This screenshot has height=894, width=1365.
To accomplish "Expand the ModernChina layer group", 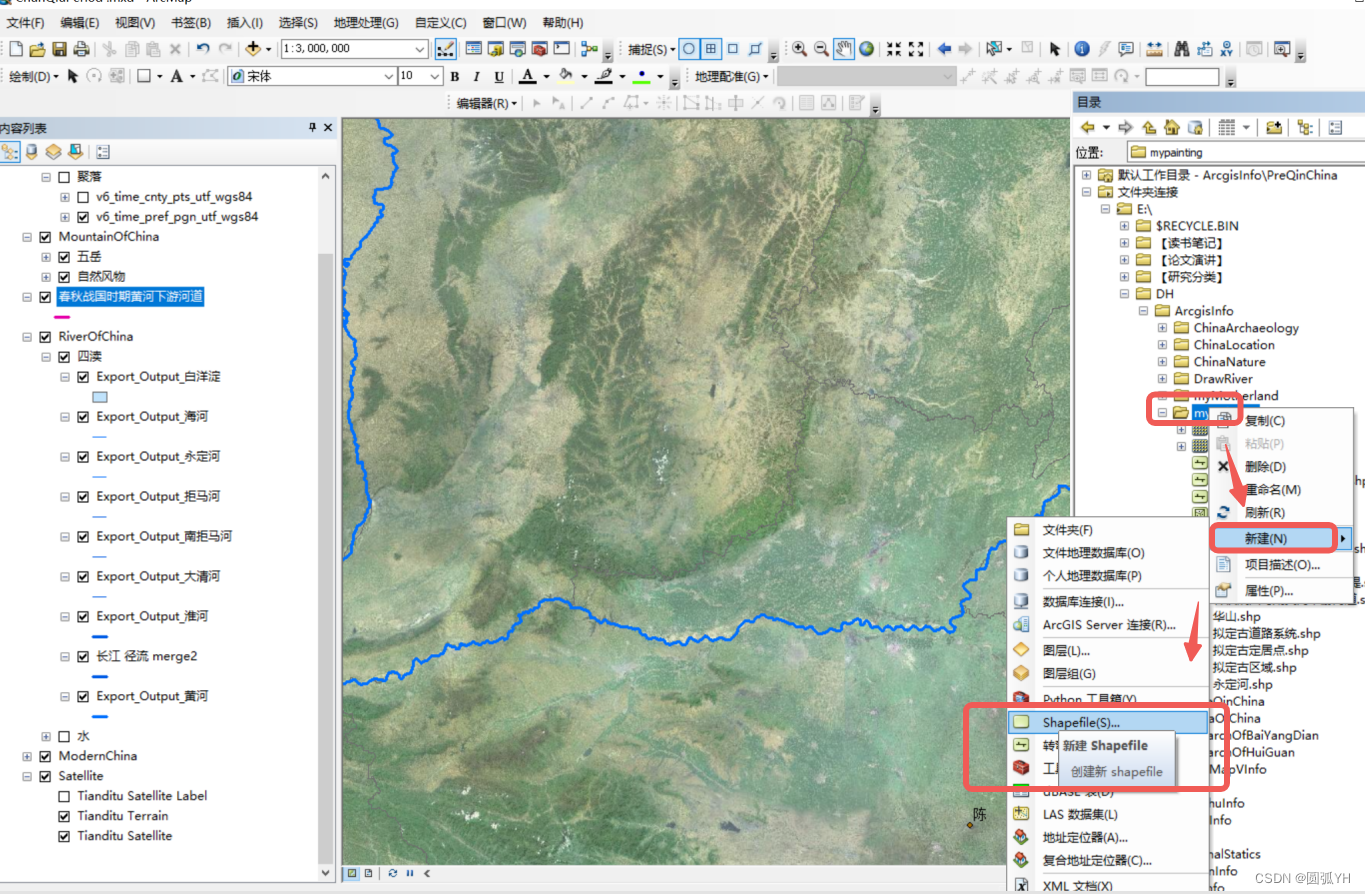I will pyautogui.click(x=27, y=757).
